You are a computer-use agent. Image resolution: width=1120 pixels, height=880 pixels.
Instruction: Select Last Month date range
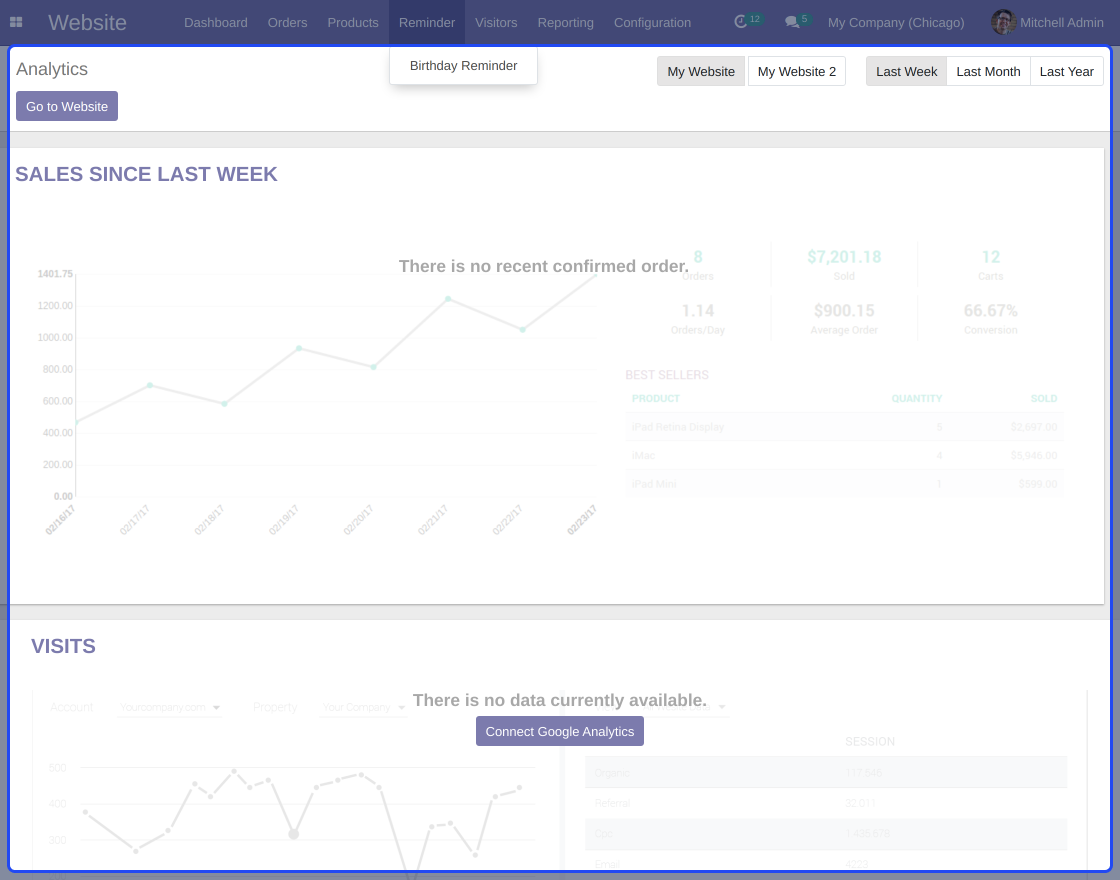pyautogui.click(x=988, y=71)
